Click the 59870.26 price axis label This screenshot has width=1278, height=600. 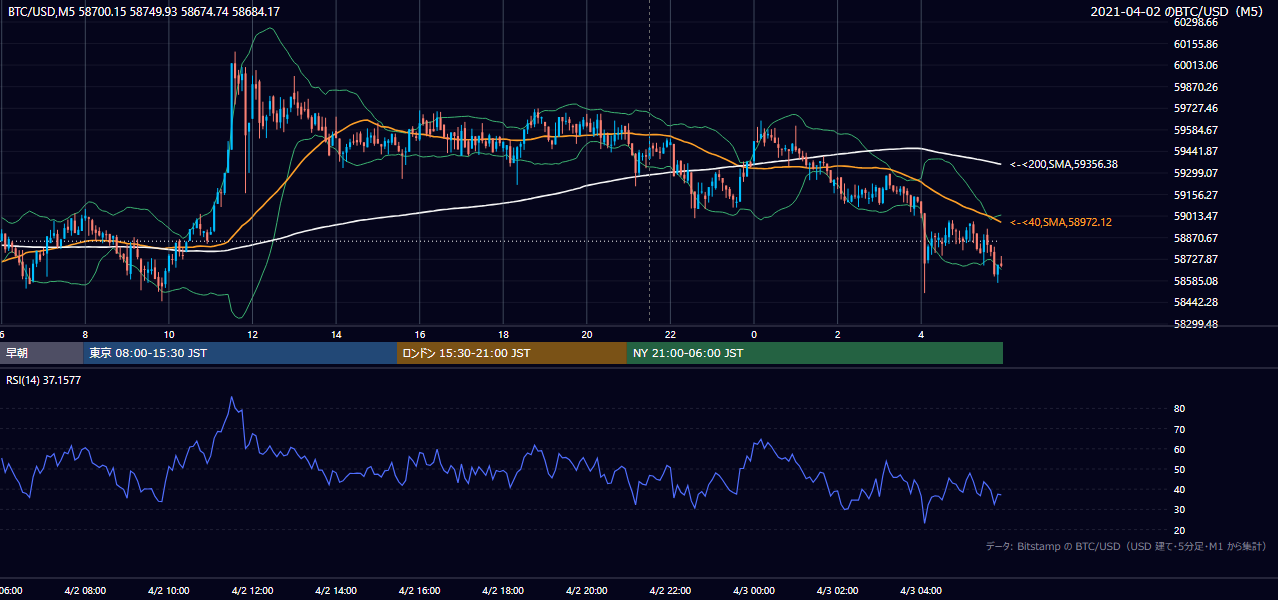point(1195,87)
